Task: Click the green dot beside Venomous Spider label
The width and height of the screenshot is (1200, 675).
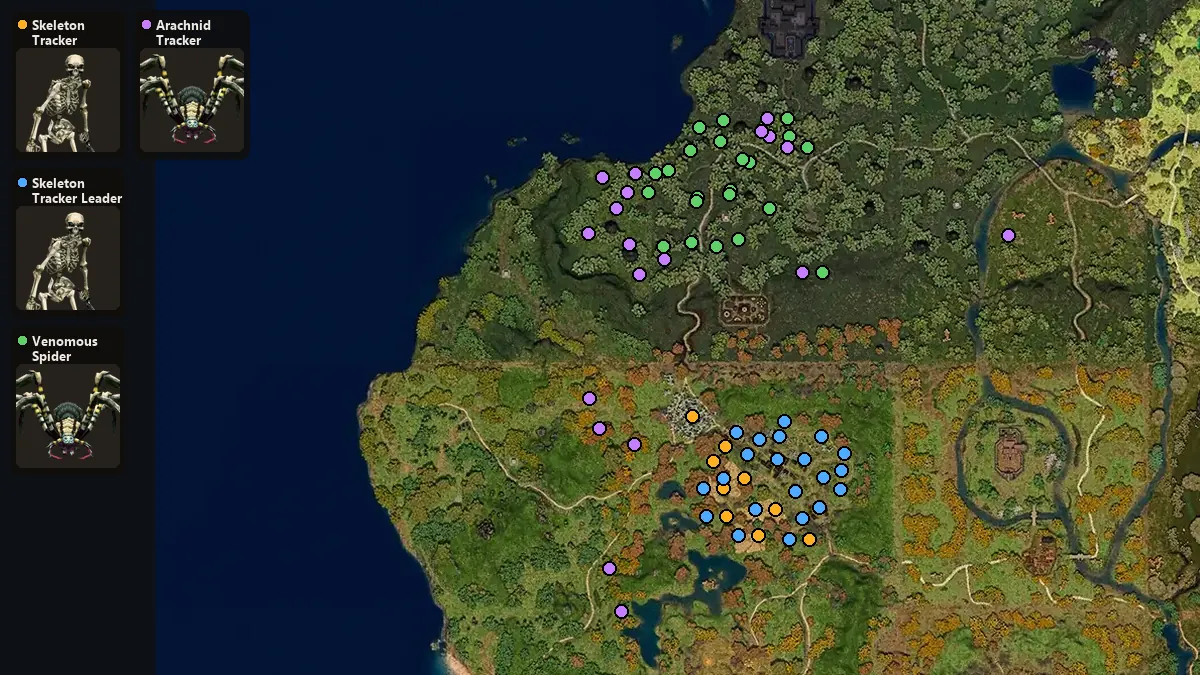Action: (x=23, y=340)
